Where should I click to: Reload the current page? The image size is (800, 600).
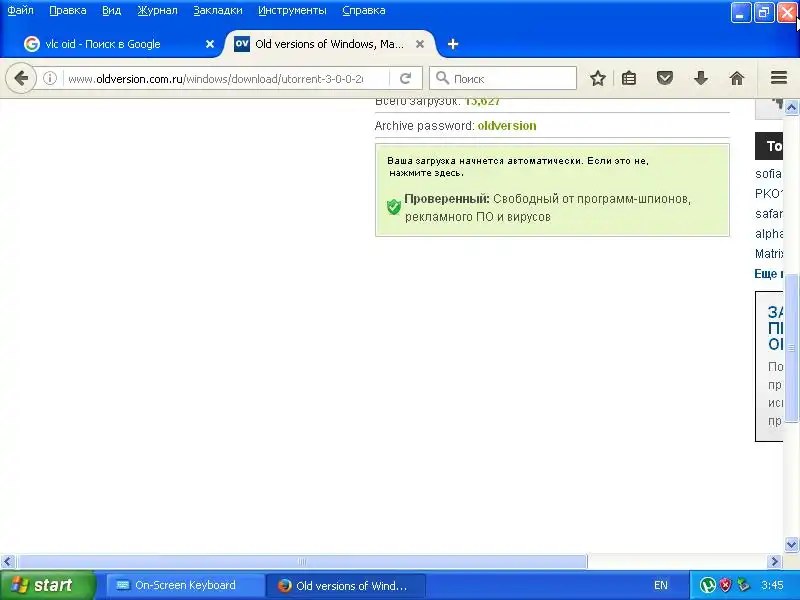(x=406, y=78)
